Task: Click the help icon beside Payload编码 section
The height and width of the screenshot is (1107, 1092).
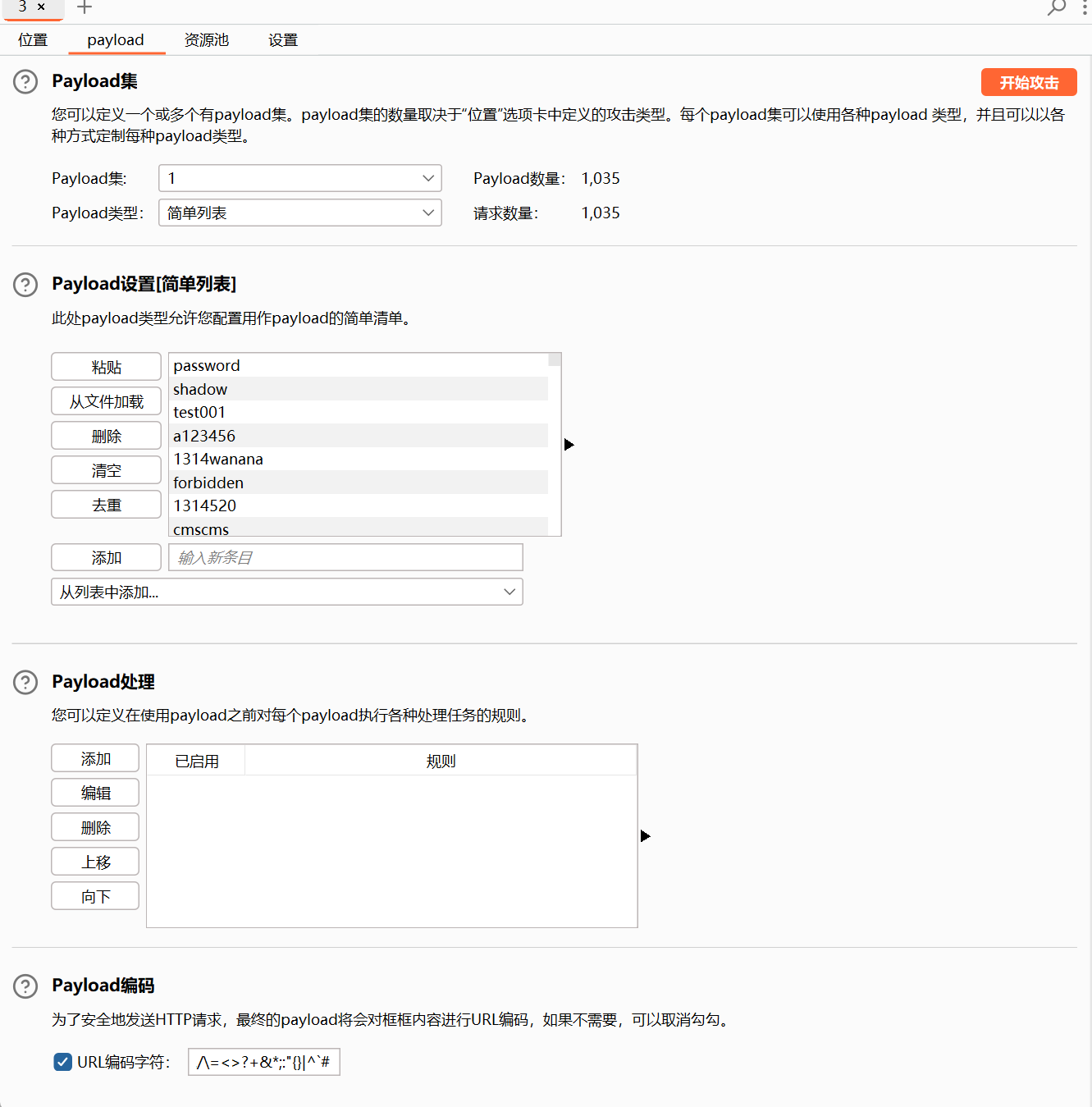Action: 25,986
